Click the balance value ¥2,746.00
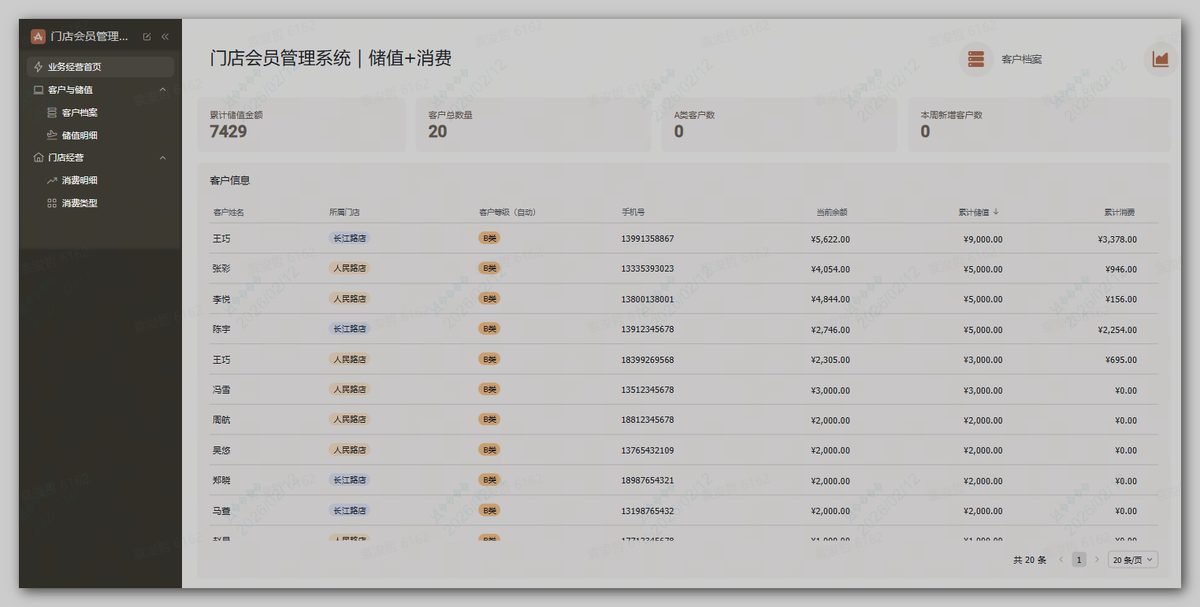 click(x=830, y=330)
